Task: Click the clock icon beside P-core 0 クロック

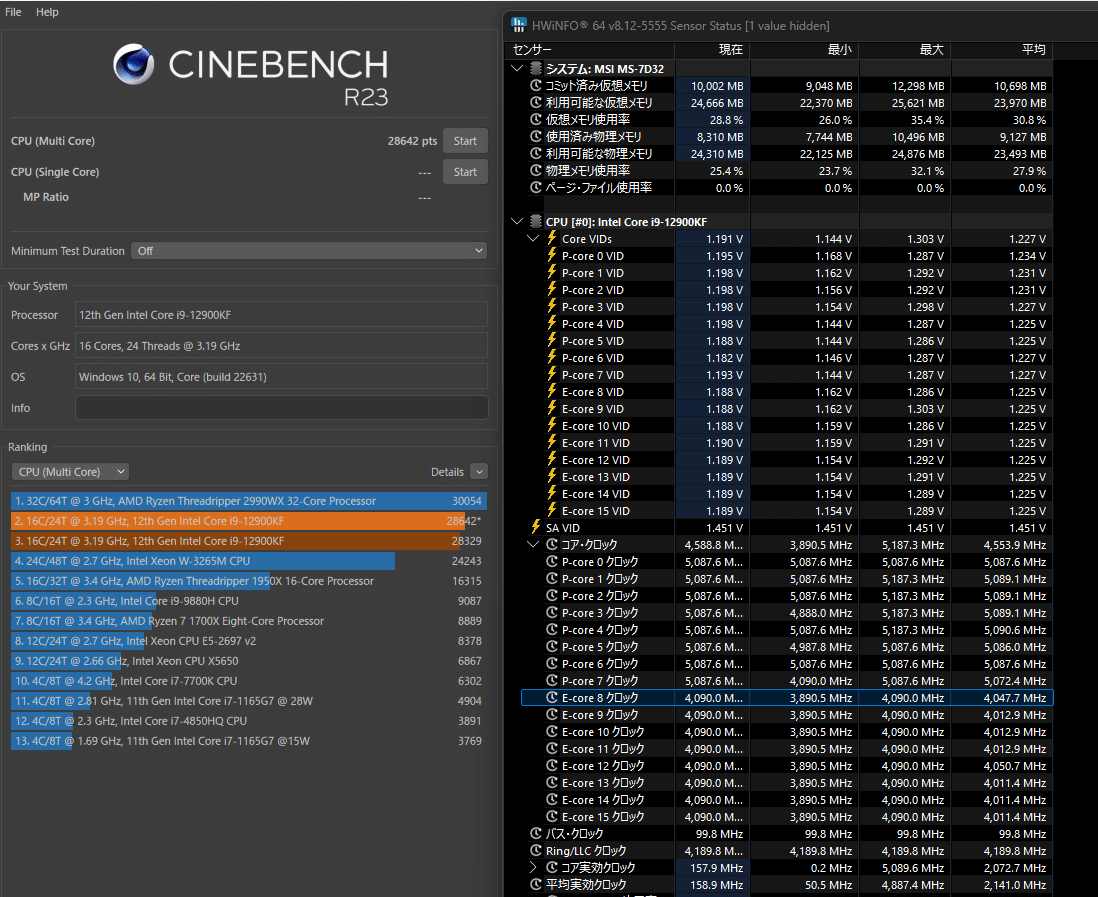Action: (x=552, y=562)
